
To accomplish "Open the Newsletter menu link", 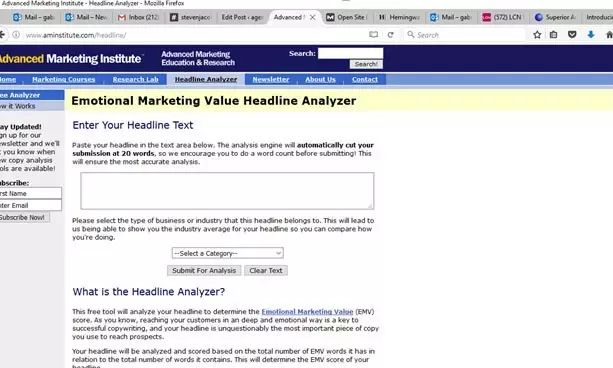I will click(x=271, y=79).
